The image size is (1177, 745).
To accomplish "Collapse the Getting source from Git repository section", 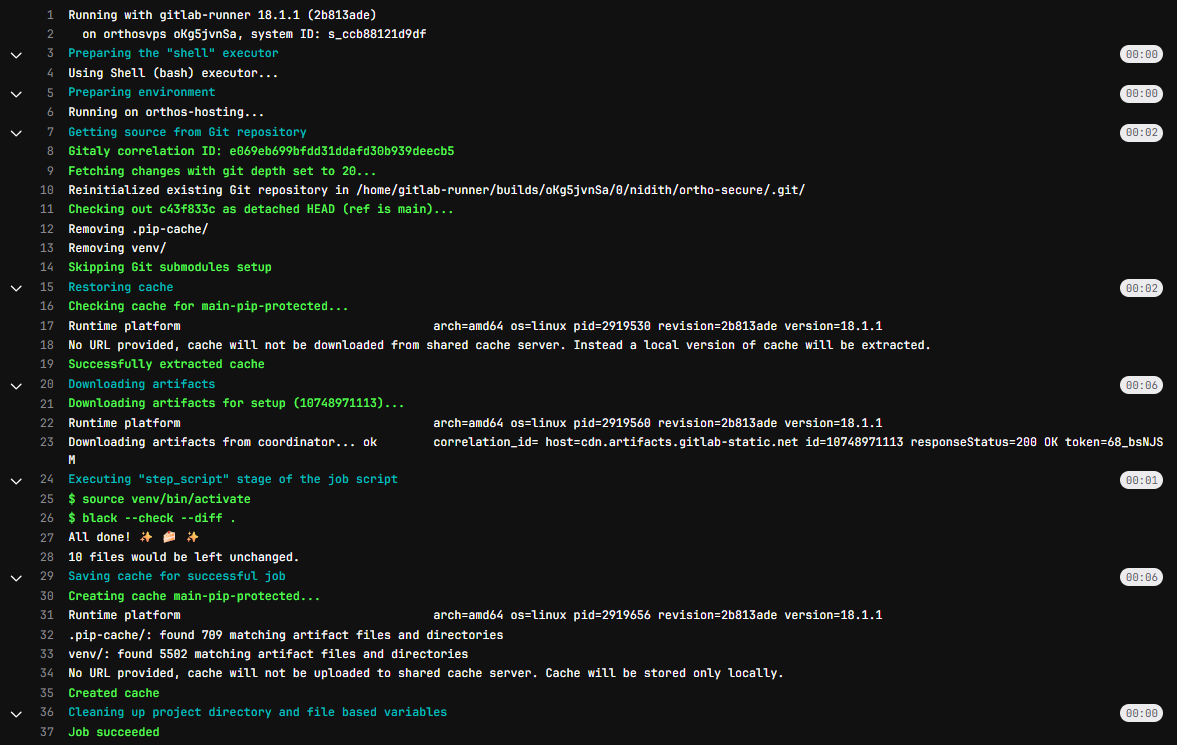I will click(x=16, y=133).
